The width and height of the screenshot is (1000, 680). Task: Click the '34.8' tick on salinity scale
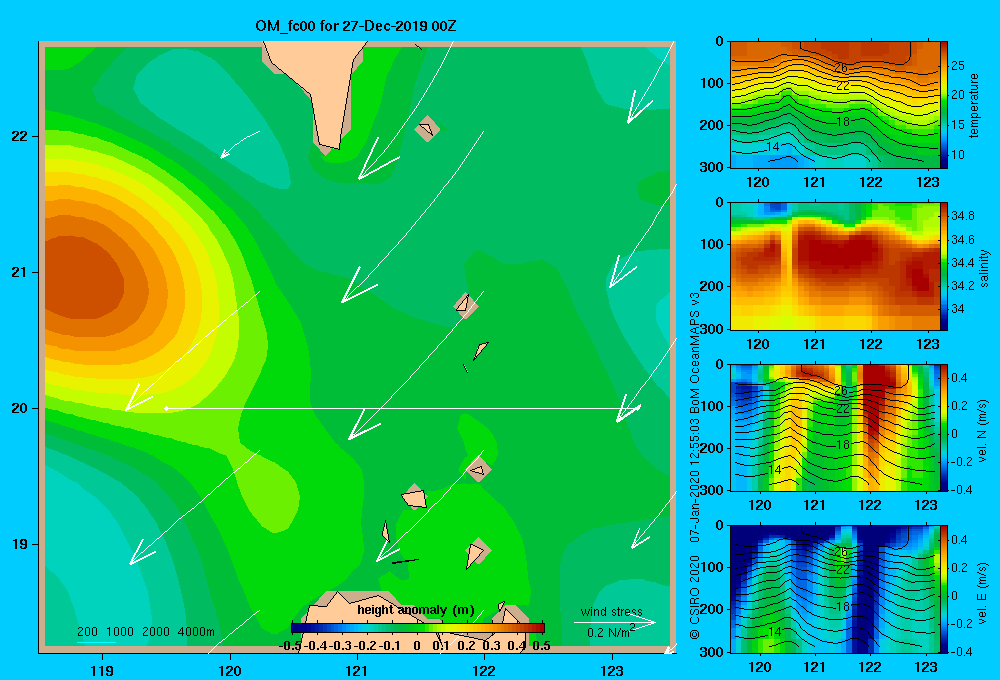[x=962, y=216]
